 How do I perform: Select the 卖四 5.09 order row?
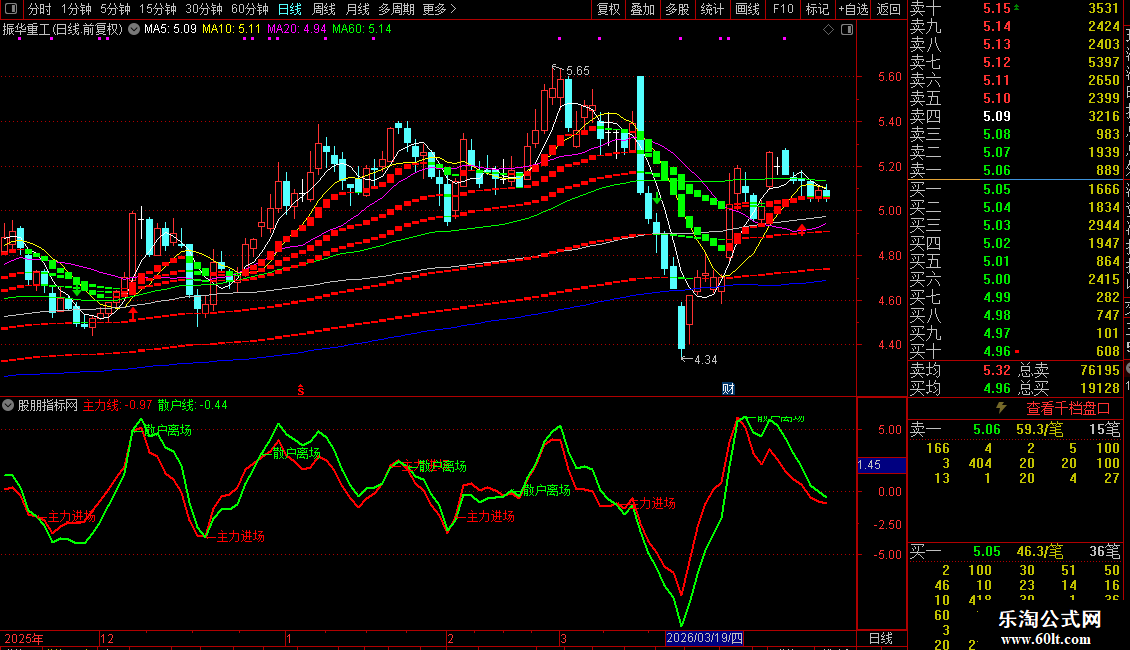(1015, 116)
